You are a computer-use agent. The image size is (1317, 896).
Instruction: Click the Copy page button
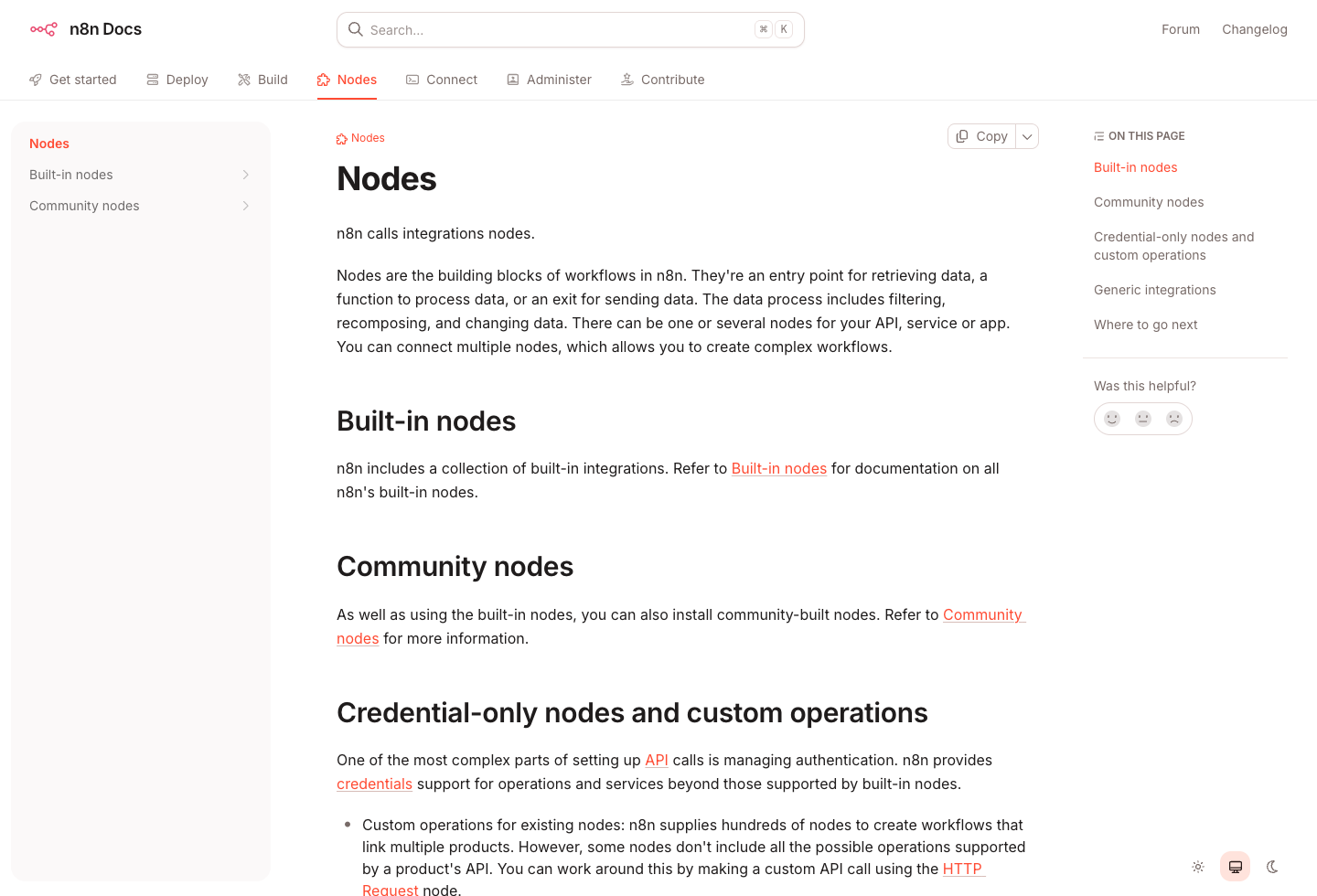(982, 136)
